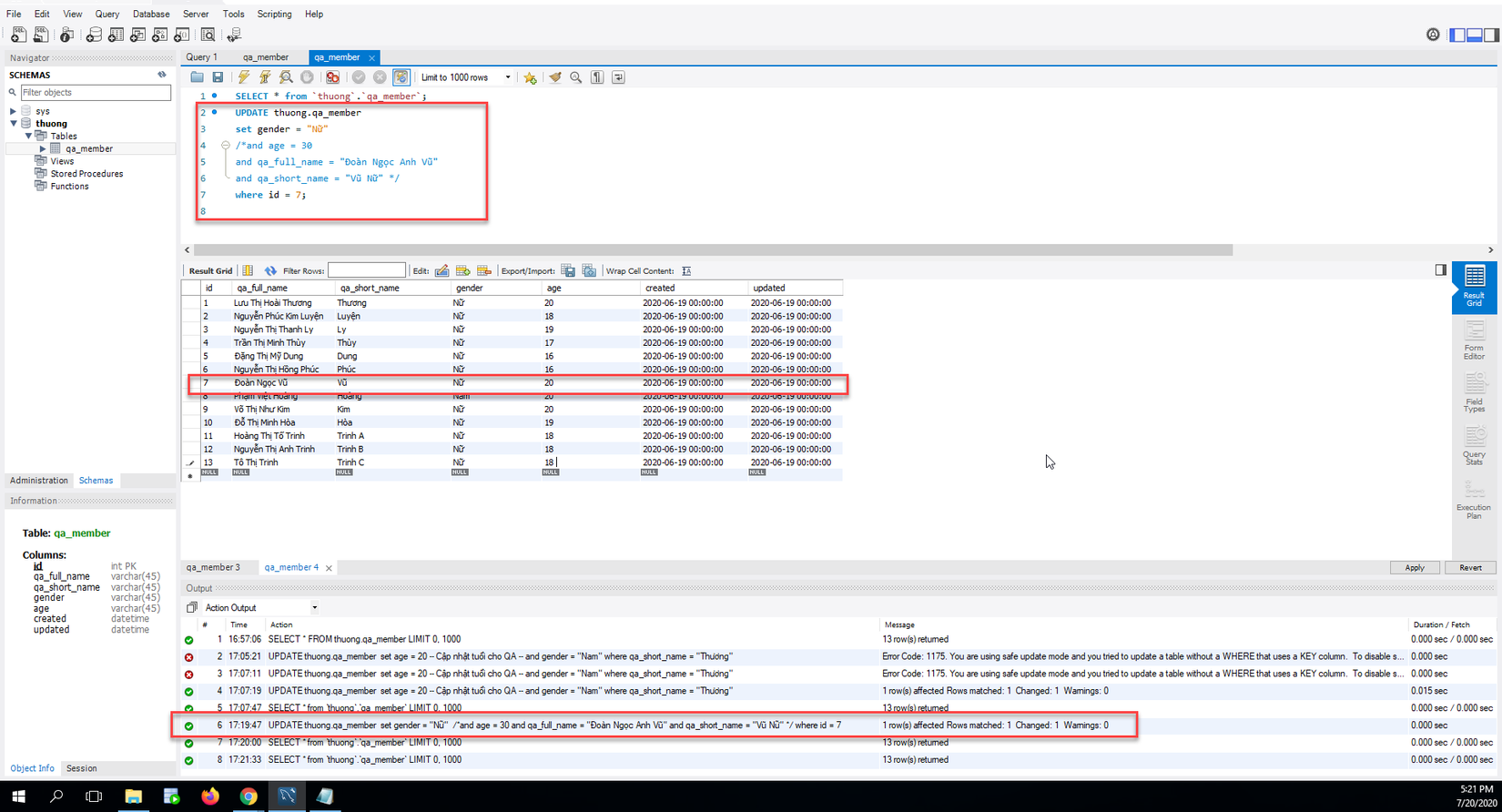Import records from external file icon
The image size is (1502, 812).
tap(589, 270)
